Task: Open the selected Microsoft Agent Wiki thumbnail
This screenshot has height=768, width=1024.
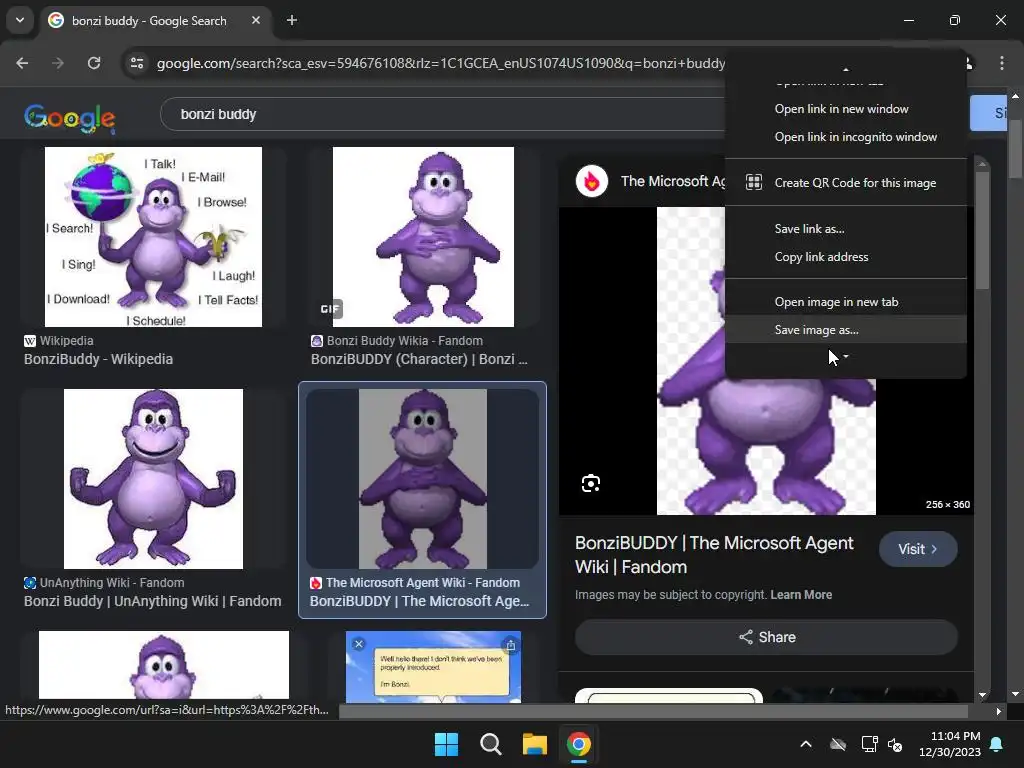Action: click(423, 479)
